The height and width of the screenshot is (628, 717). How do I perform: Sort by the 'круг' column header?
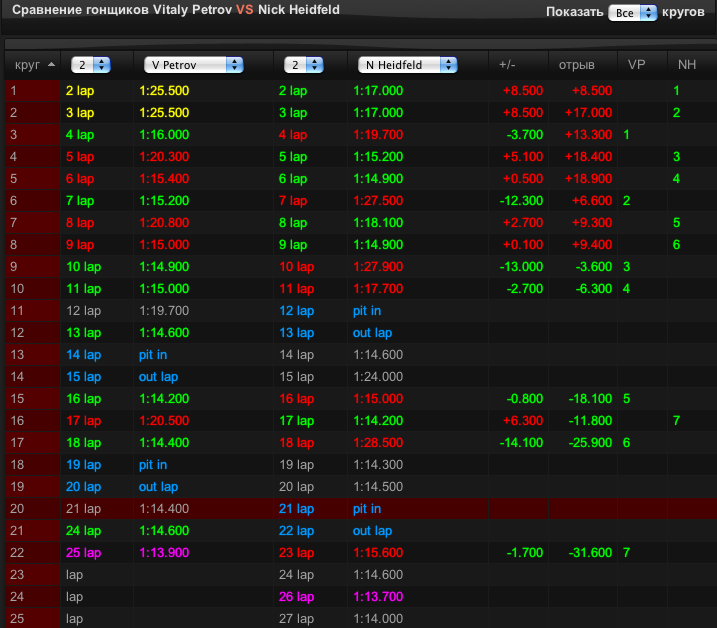click(x=27, y=64)
